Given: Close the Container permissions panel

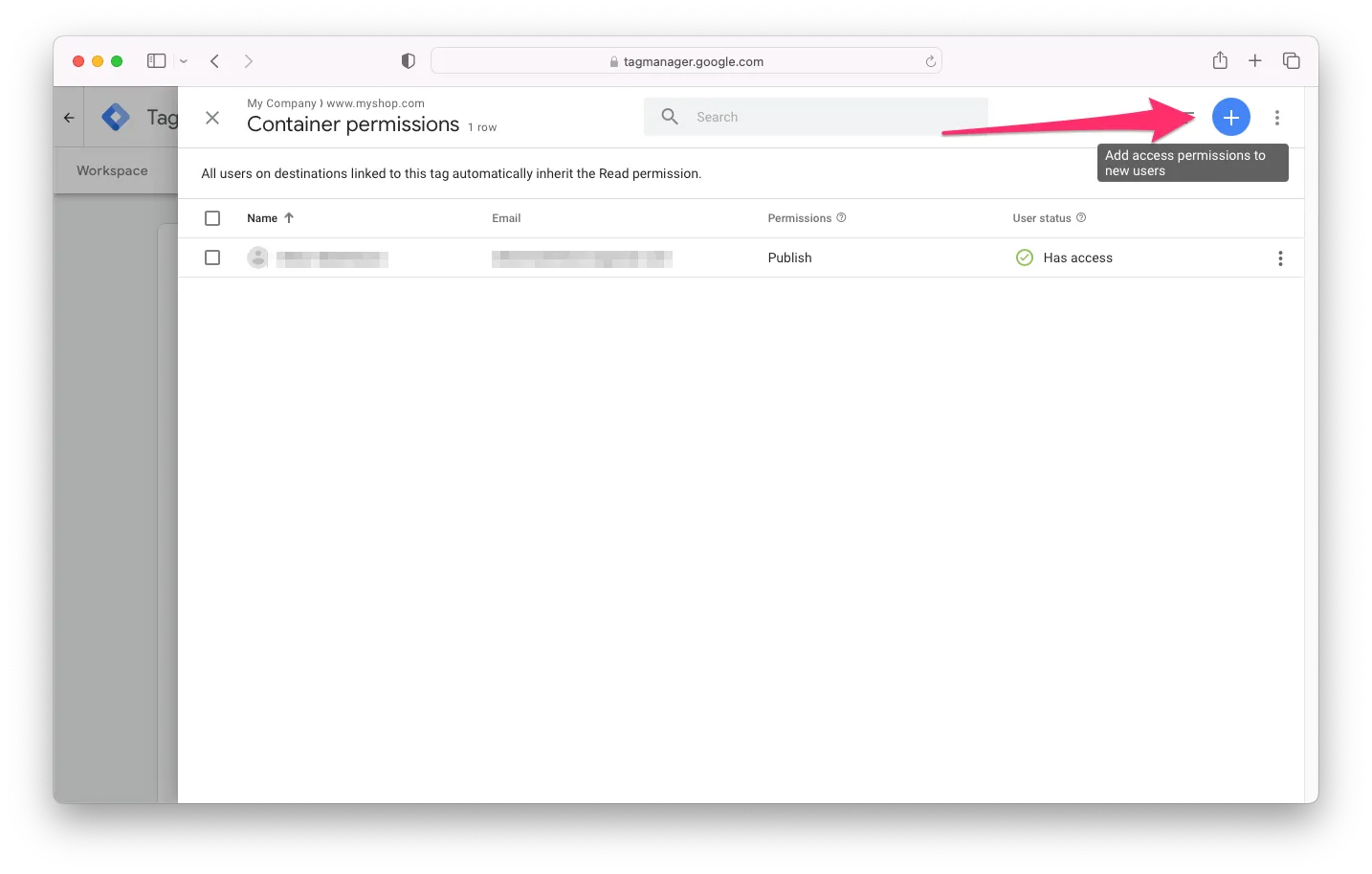Looking at the screenshot, I should (x=212, y=118).
